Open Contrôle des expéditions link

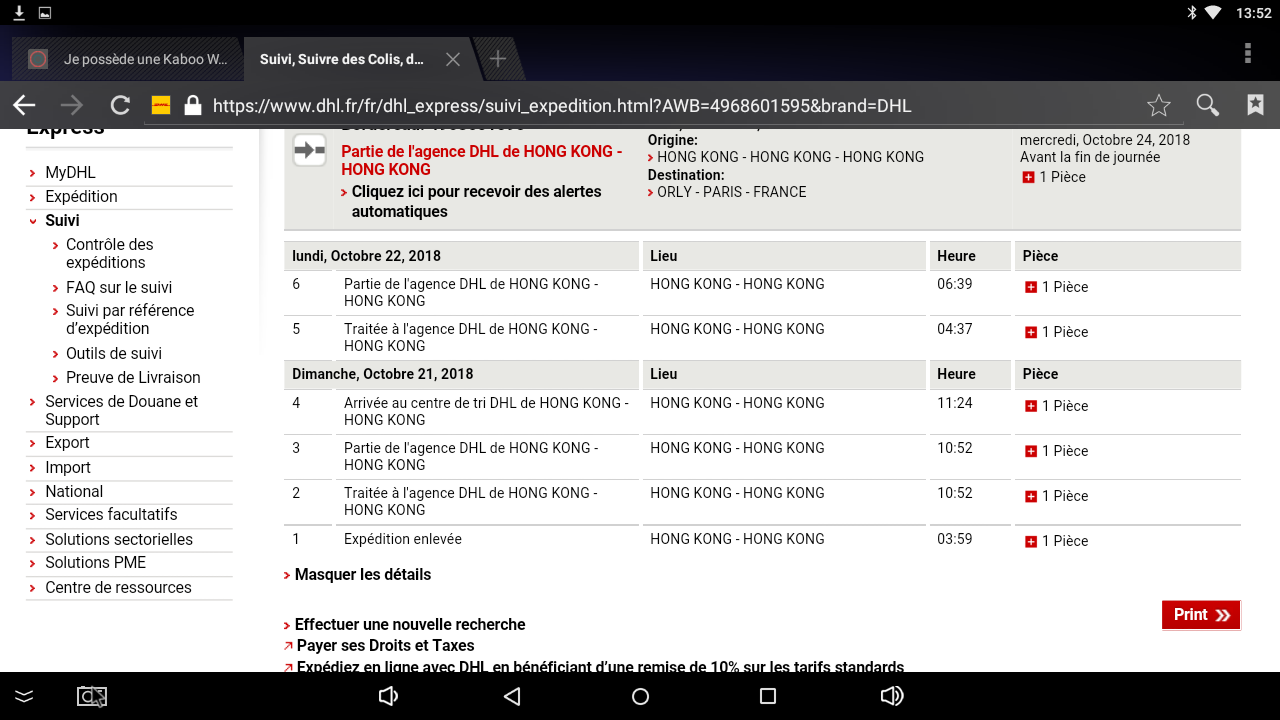110,253
